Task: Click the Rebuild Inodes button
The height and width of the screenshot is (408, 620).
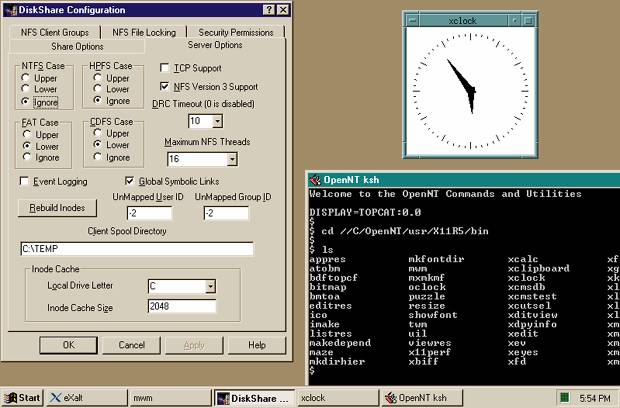Action: point(57,208)
